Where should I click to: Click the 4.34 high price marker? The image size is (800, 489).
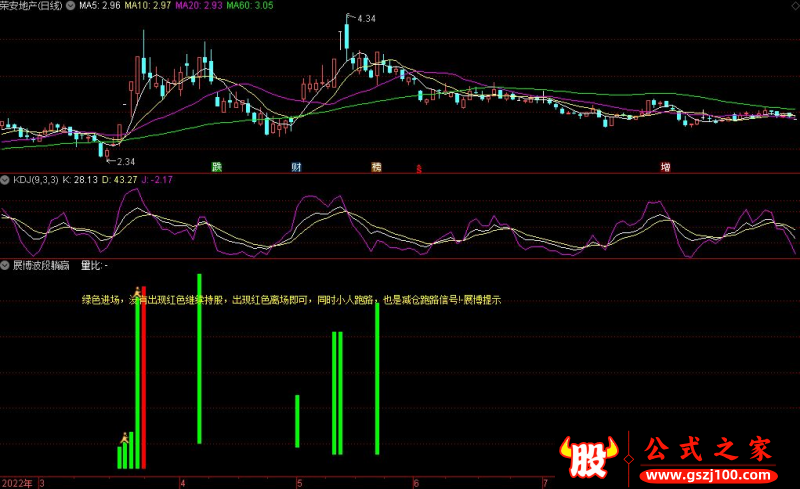365,19
